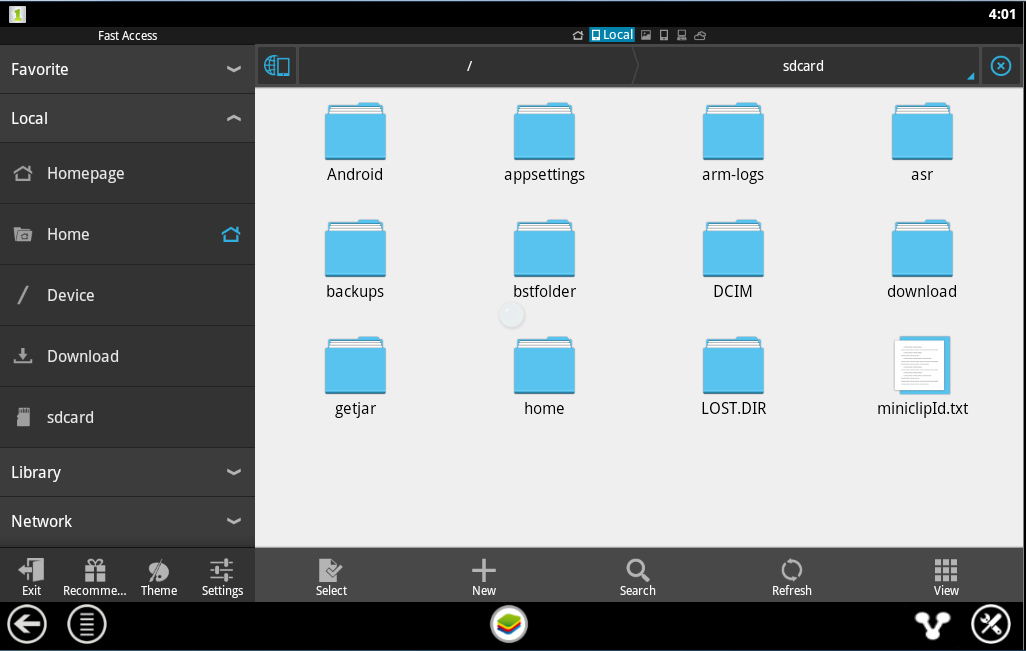The width and height of the screenshot is (1026, 651).
Task: Exit the file explorer app
Action: (x=31, y=577)
